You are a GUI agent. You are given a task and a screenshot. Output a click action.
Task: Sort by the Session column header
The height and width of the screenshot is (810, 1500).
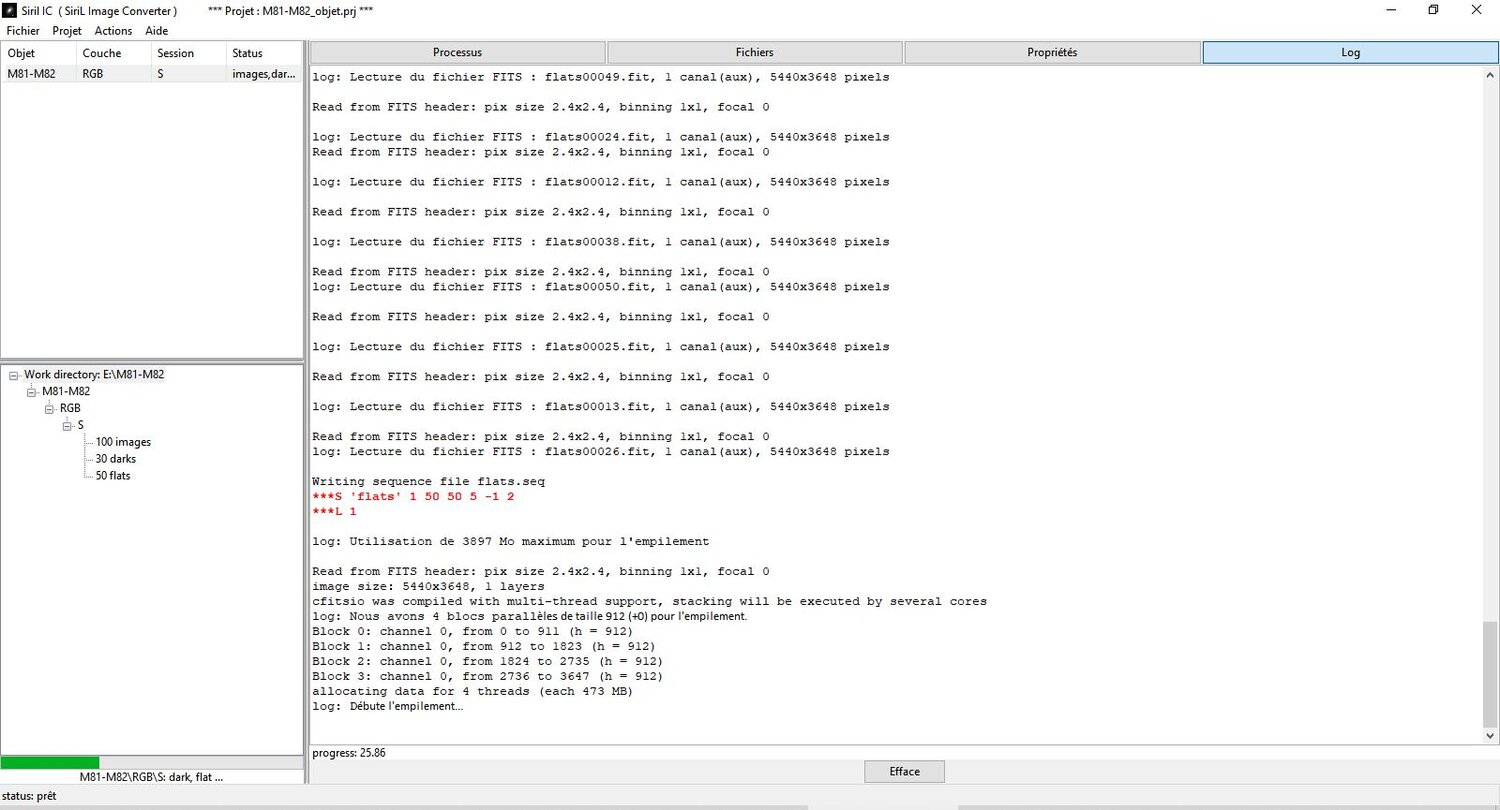click(188, 53)
